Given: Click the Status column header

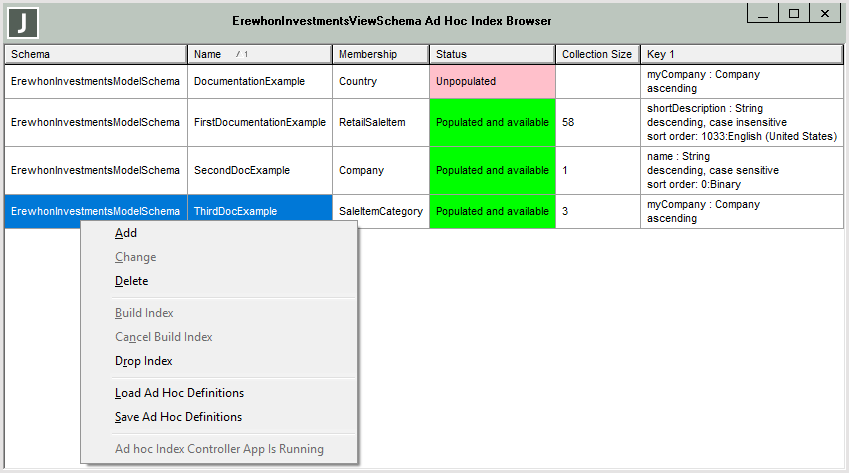Looking at the screenshot, I should click(x=491, y=54).
